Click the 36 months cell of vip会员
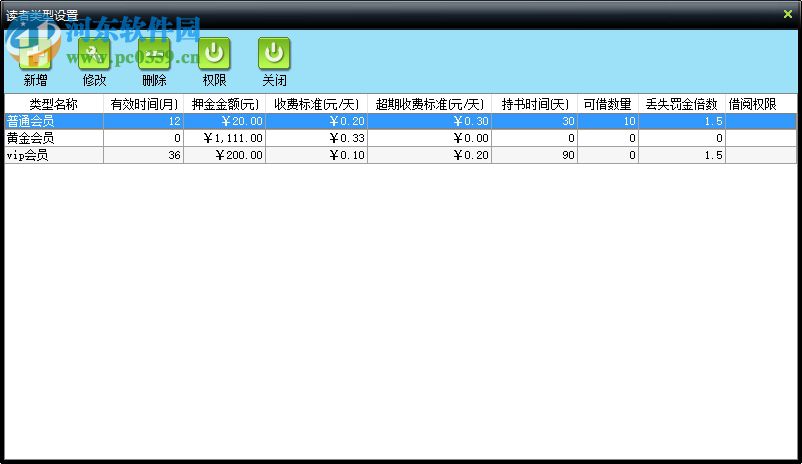The height and width of the screenshot is (464, 802). [x=144, y=155]
